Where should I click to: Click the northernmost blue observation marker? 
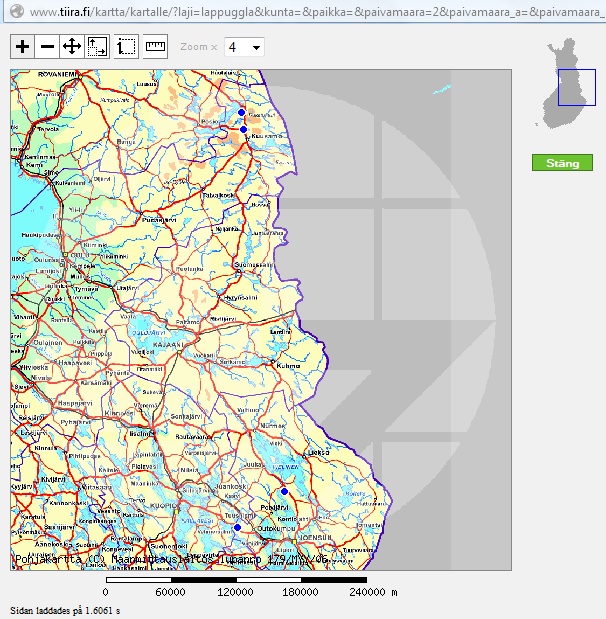[x=241, y=113]
